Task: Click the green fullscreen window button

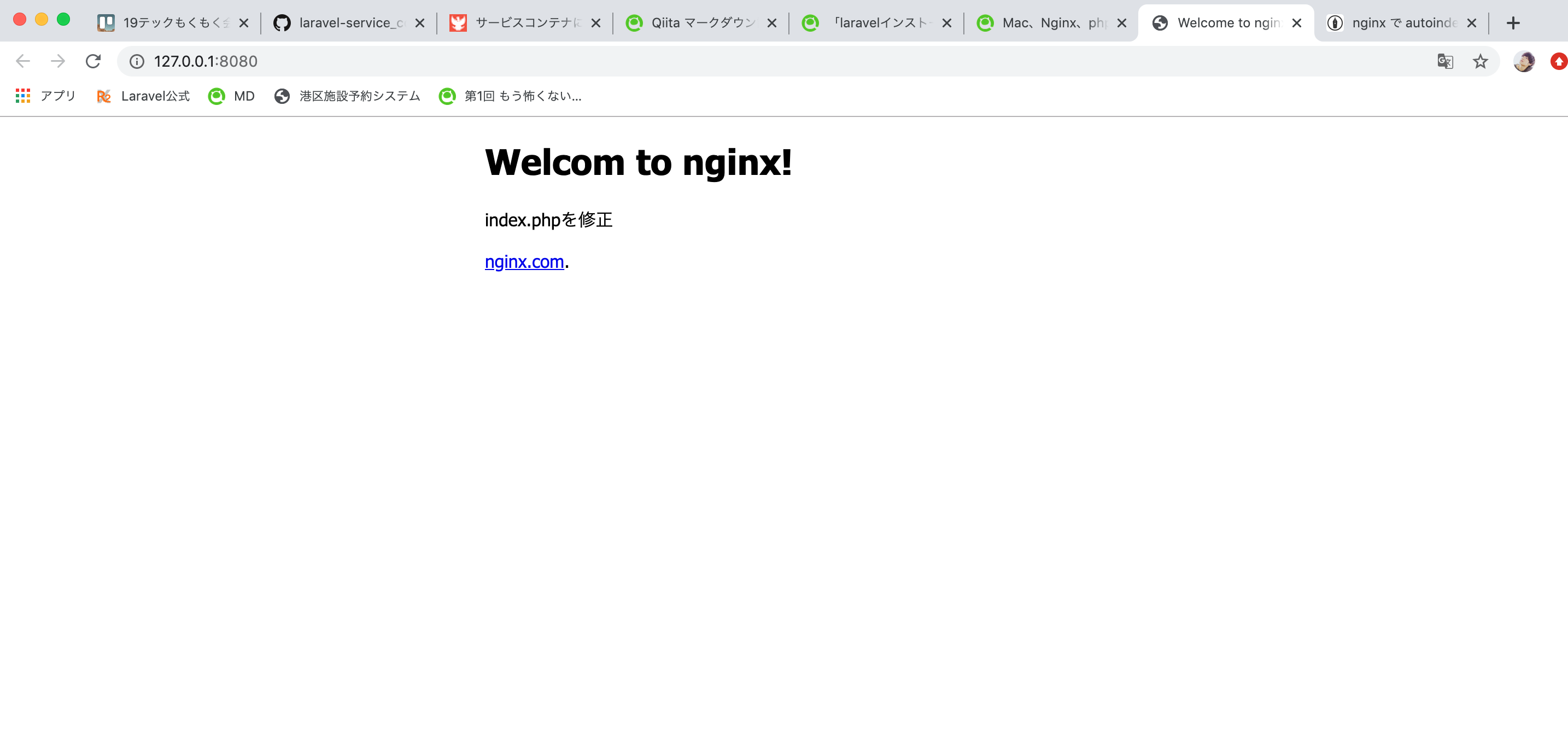Action: [63, 20]
